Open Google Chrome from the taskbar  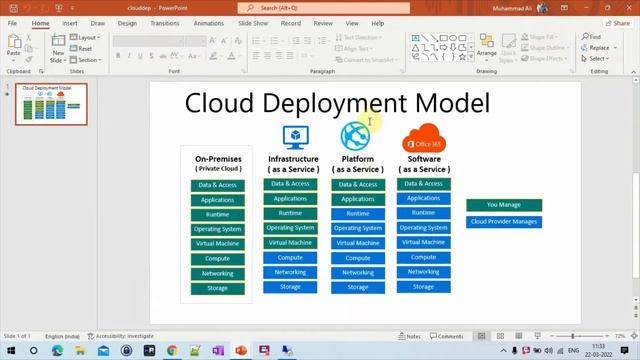(172, 350)
